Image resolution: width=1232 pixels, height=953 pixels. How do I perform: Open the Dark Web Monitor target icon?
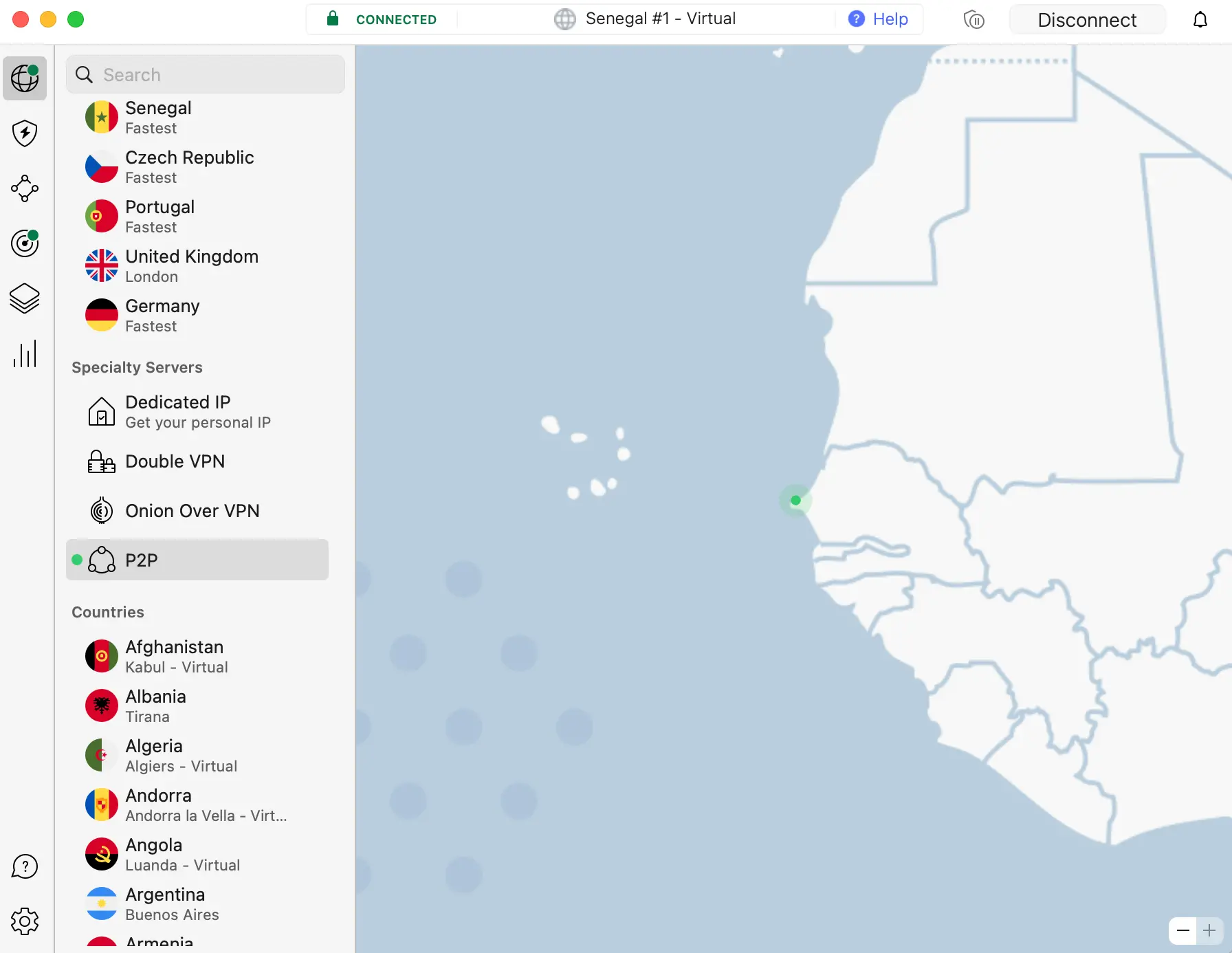pyautogui.click(x=25, y=243)
